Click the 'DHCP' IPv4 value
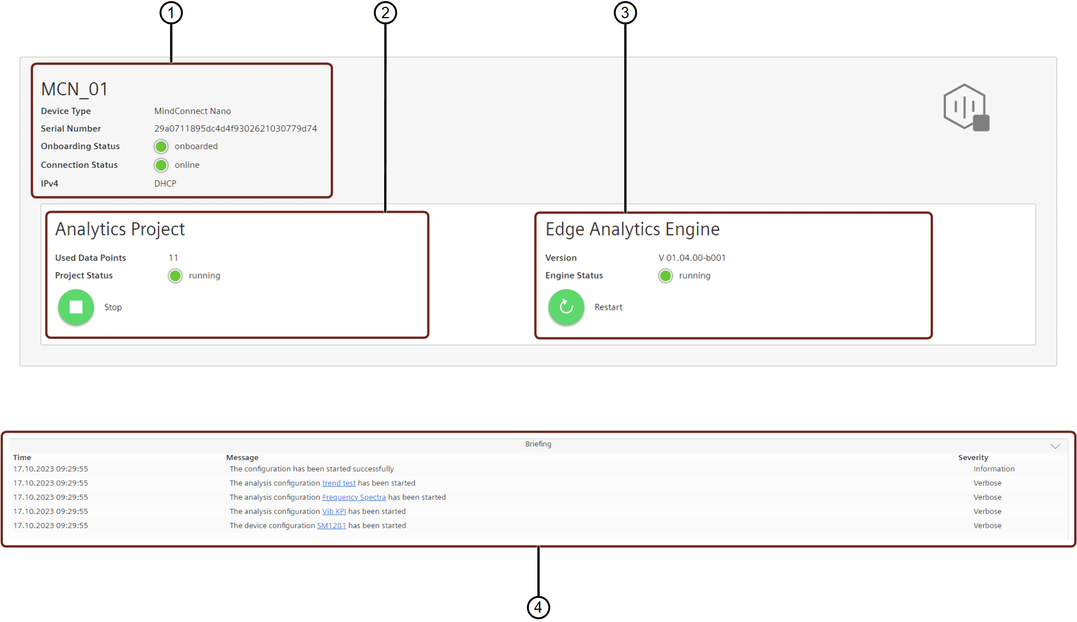 click(165, 183)
